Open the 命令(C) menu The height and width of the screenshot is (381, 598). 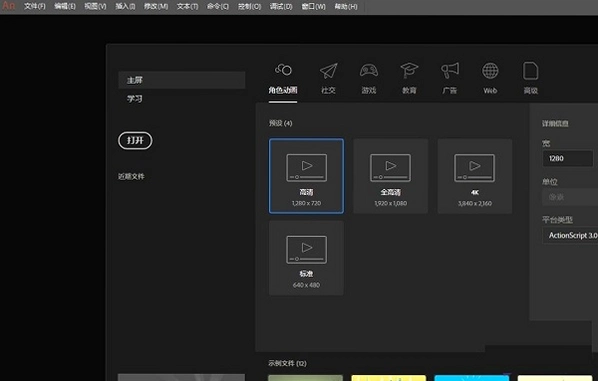(218, 6)
